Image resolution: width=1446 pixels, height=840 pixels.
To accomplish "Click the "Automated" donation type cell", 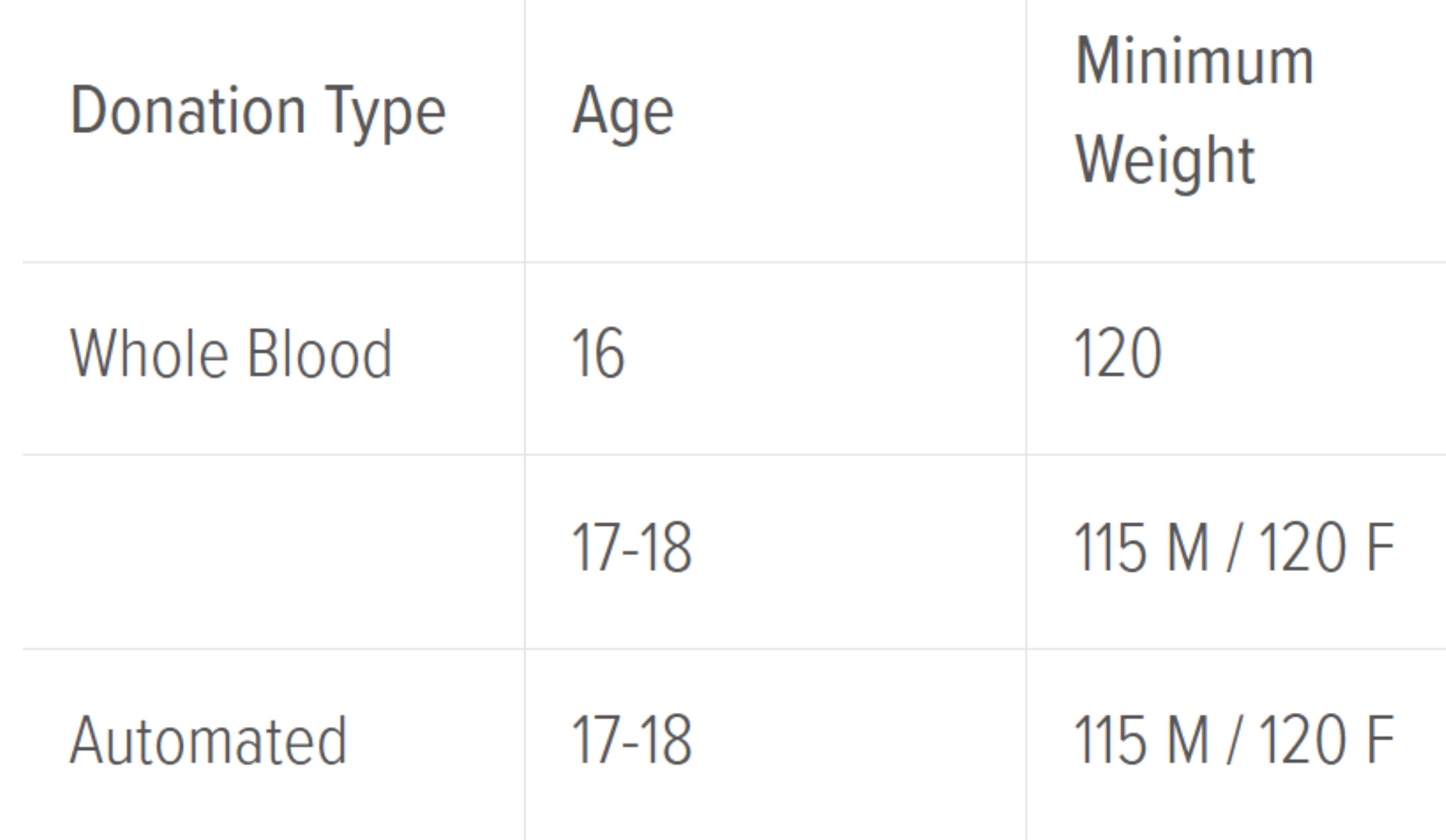I will click(208, 740).
